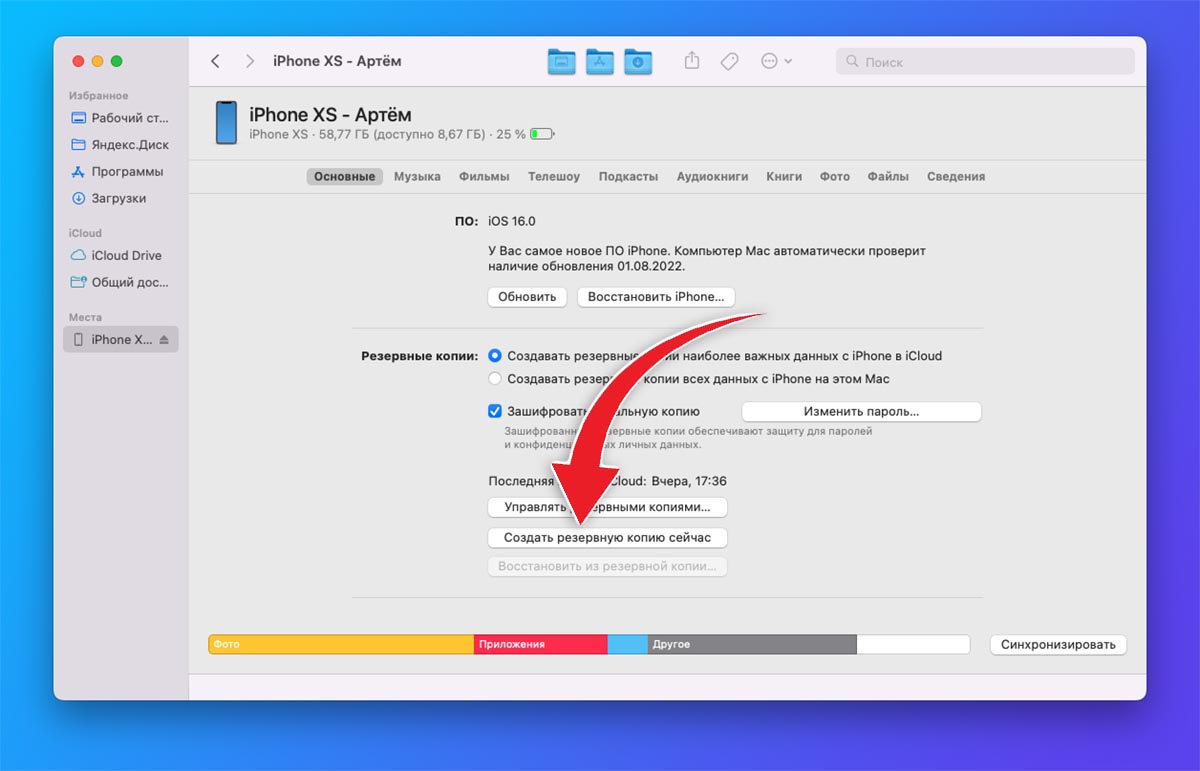Viewport: 1200px width, 771px height.
Task: Click Создать резервную копию сейчас button
Action: pos(607,537)
